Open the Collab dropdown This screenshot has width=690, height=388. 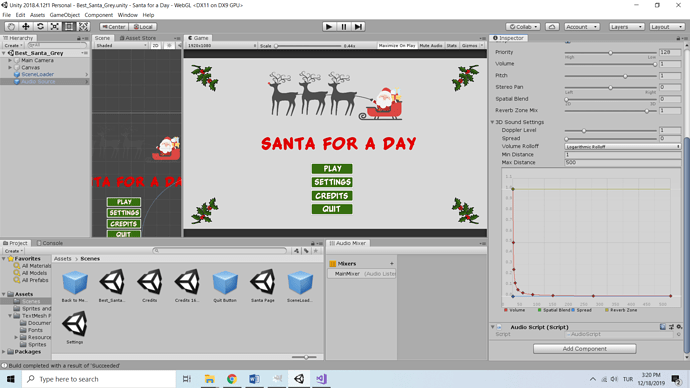click(523, 27)
